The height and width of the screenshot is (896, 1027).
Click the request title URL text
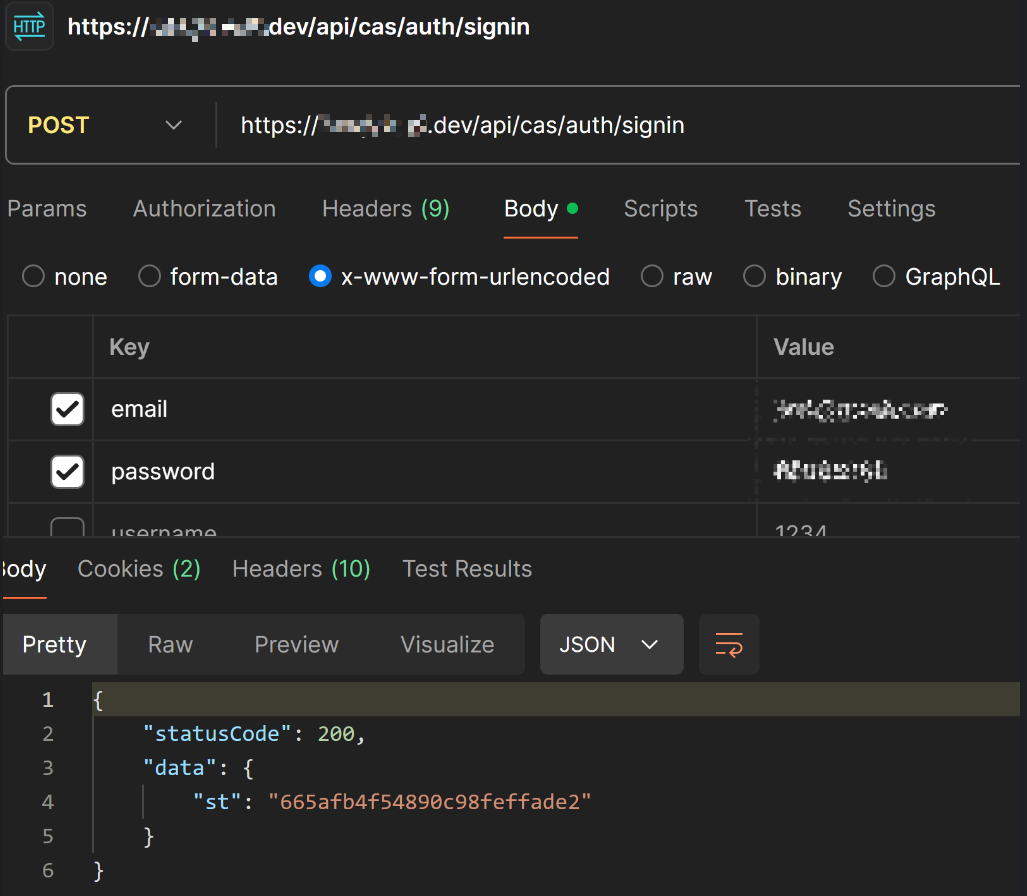point(299,27)
